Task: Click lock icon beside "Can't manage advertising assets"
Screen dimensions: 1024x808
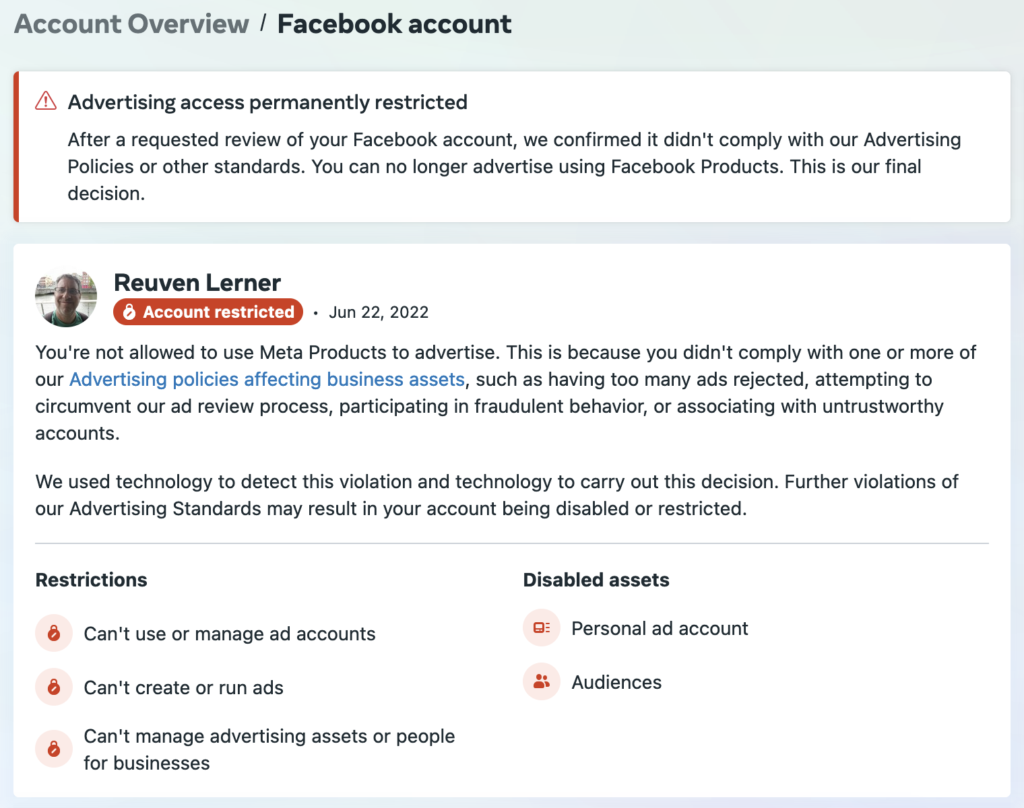Action: pos(54,749)
